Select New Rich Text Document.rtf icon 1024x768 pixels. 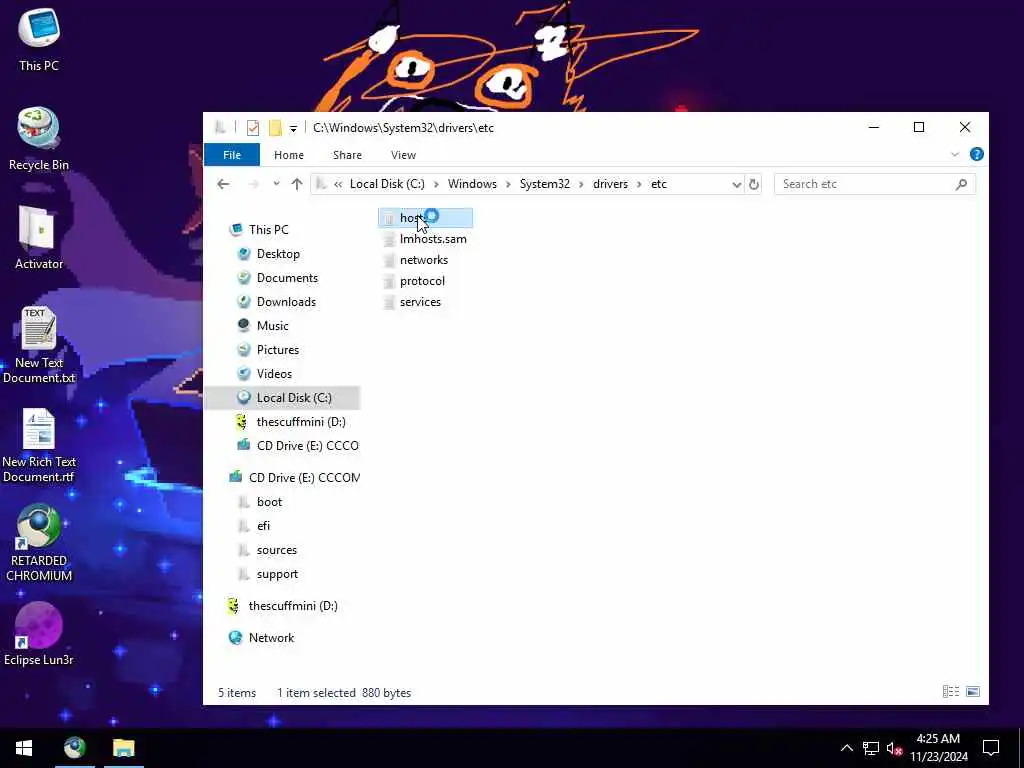[39, 445]
